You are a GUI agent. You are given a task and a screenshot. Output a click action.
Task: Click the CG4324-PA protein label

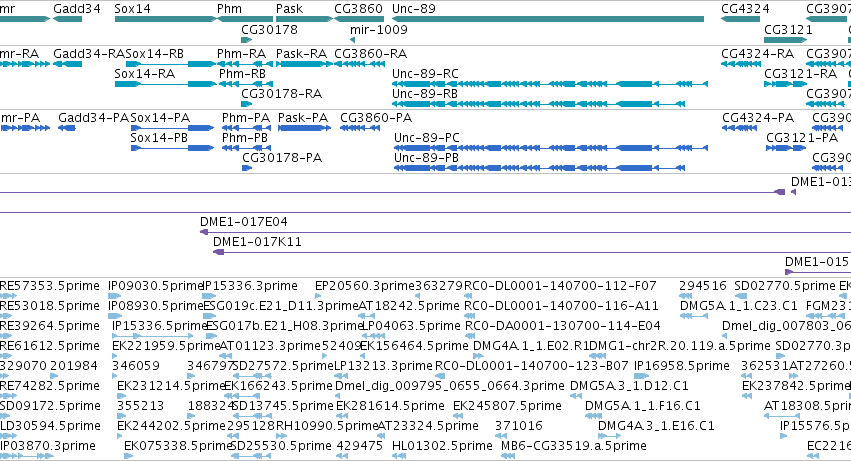tap(758, 118)
